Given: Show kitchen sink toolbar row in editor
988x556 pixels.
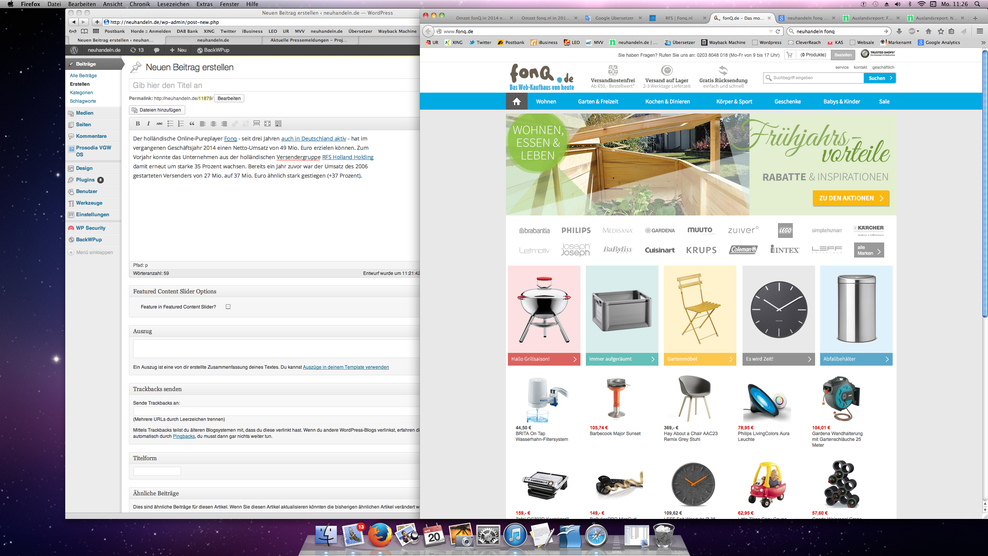Looking at the screenshot, I should click(278, 124).
